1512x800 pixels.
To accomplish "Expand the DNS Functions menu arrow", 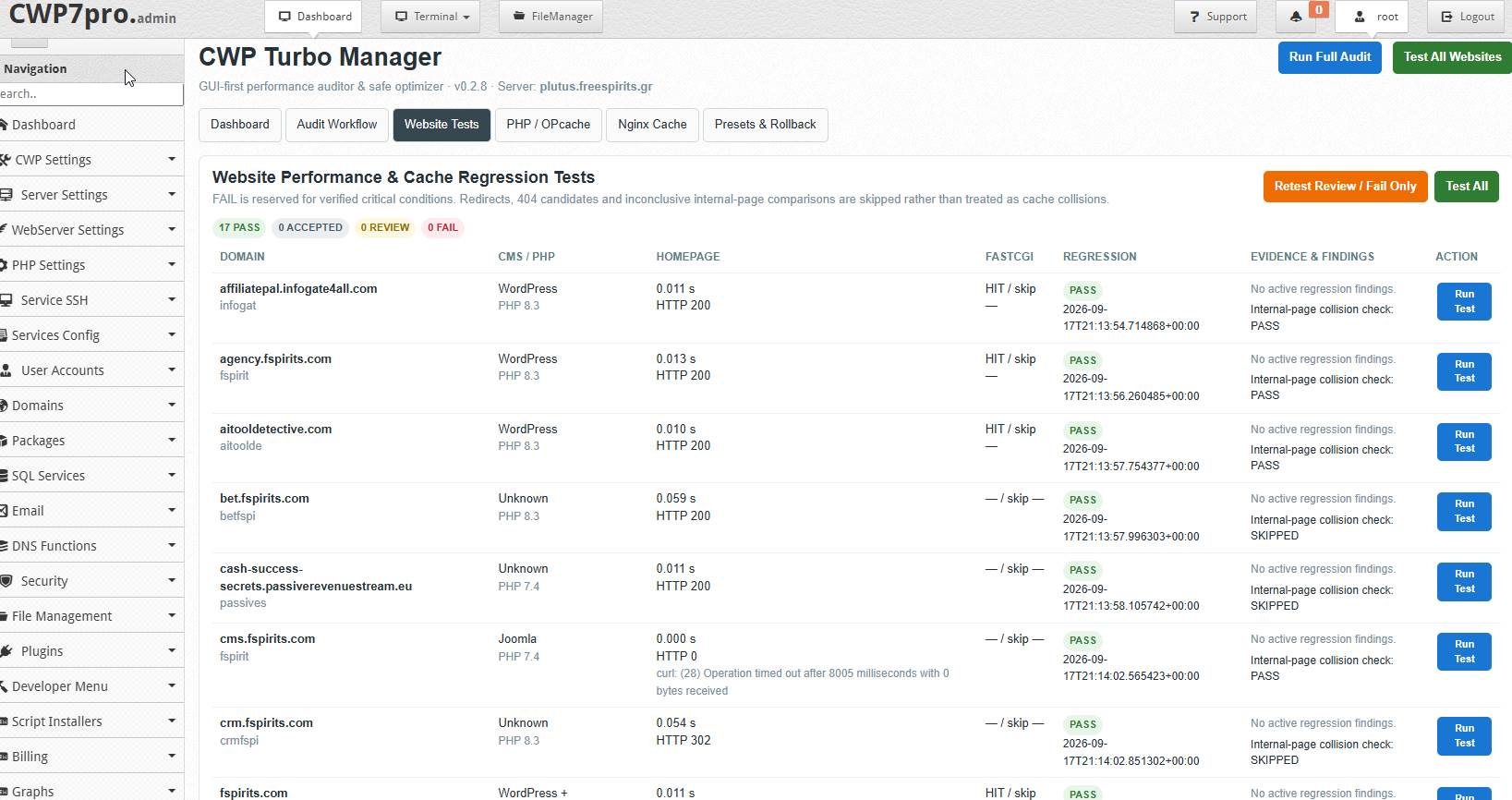I will coord(172,546).
